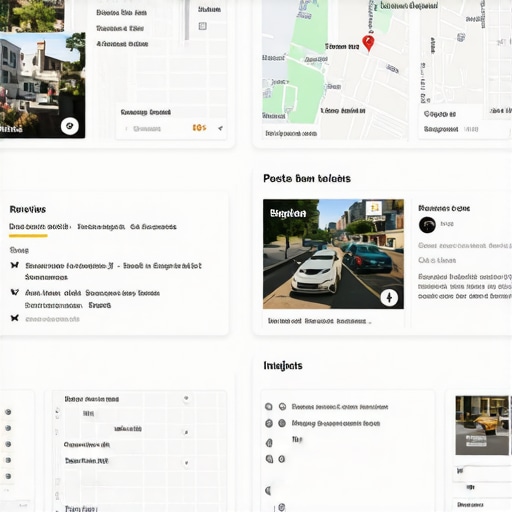Click the half-moon shaped icon near the Interests panel bottom
Screen dimensions: 512x512
[268, 490]
